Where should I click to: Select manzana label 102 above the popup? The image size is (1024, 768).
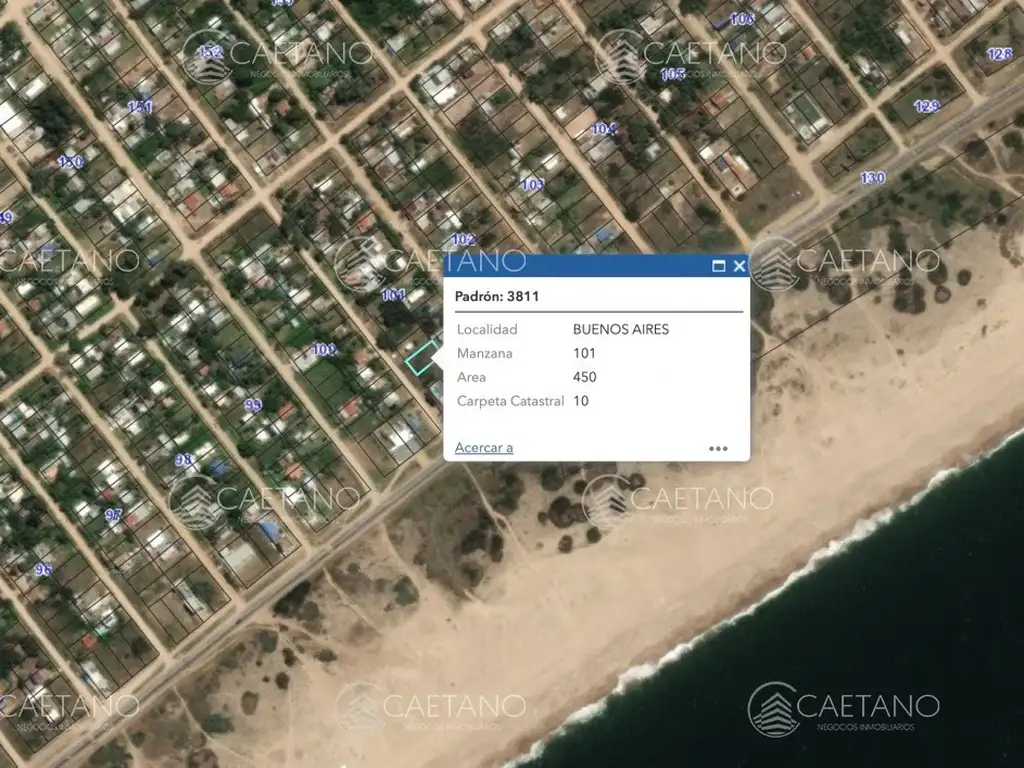(x=463, y=240)
